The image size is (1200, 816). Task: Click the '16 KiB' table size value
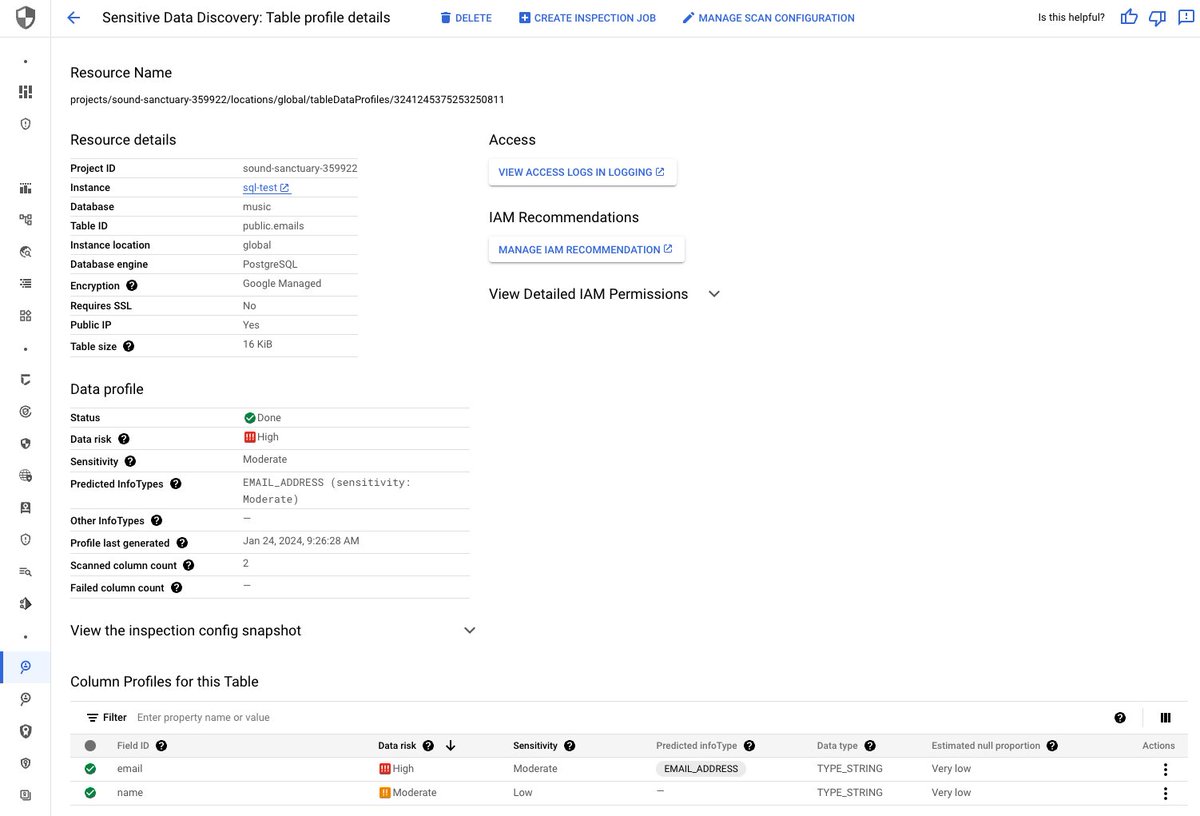tap(258, 345)
